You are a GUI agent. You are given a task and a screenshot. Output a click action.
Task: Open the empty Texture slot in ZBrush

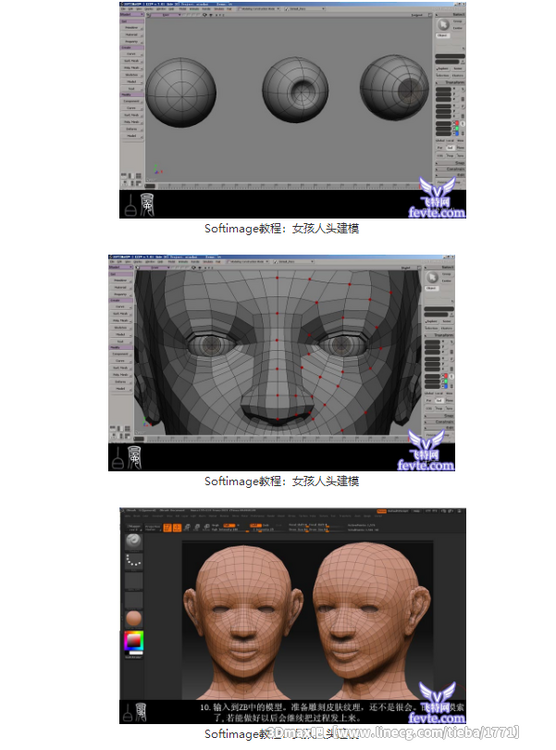point(133,601)
